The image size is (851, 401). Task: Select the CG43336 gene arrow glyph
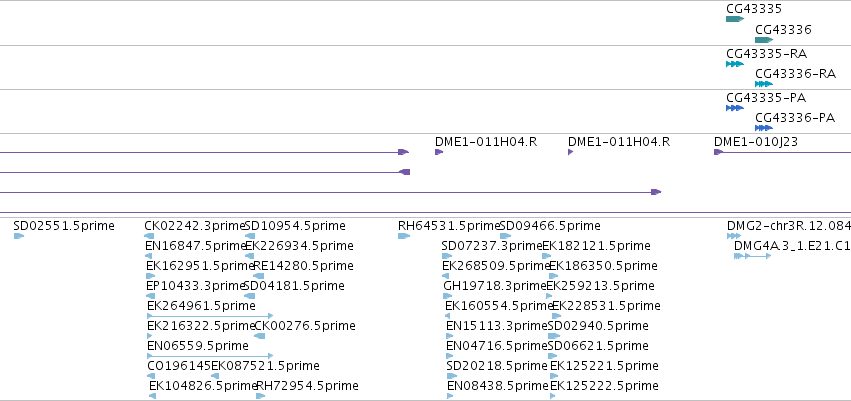(764, 40)
